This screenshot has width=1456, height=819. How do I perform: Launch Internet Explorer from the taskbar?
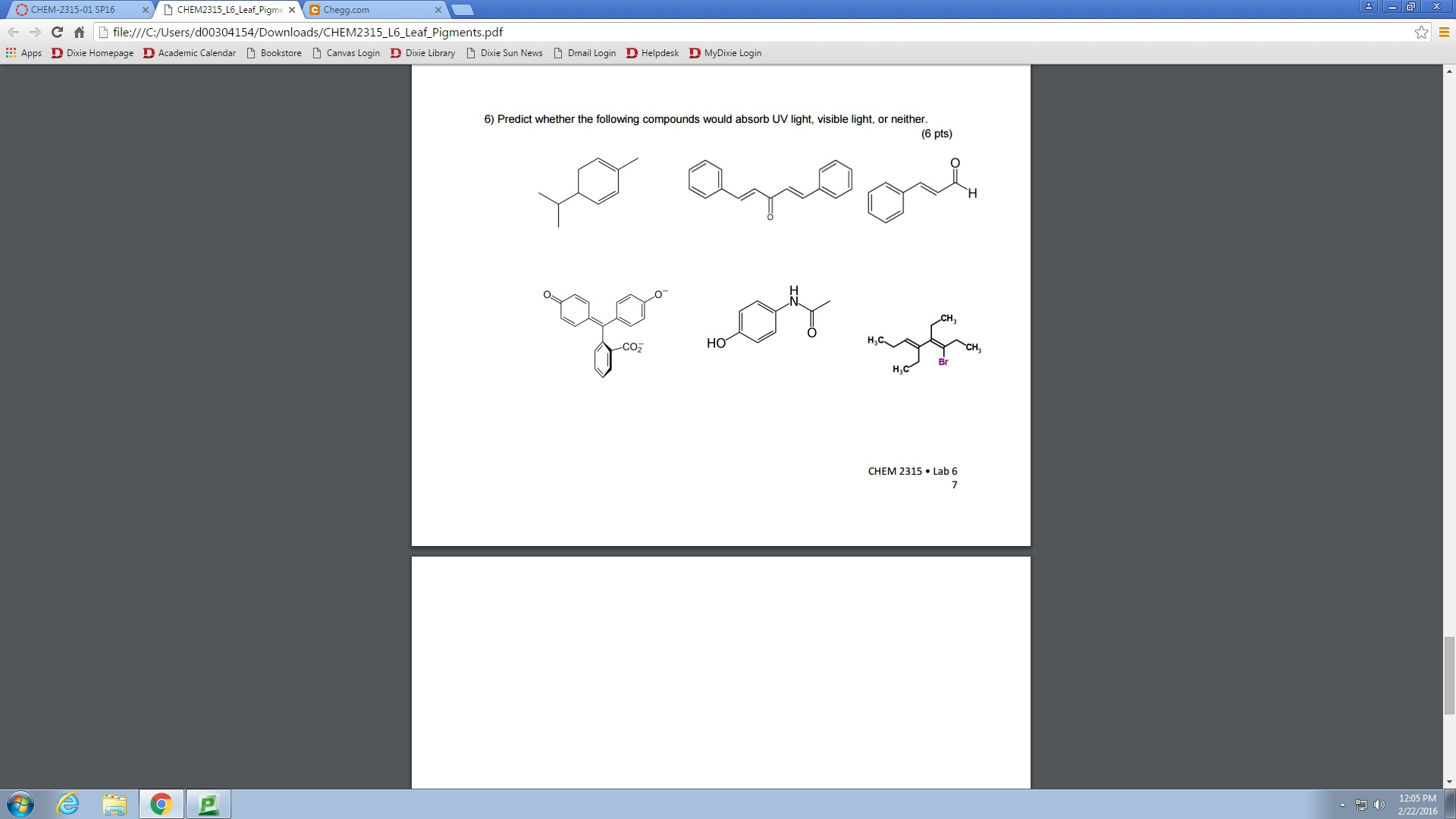point(67,803)
